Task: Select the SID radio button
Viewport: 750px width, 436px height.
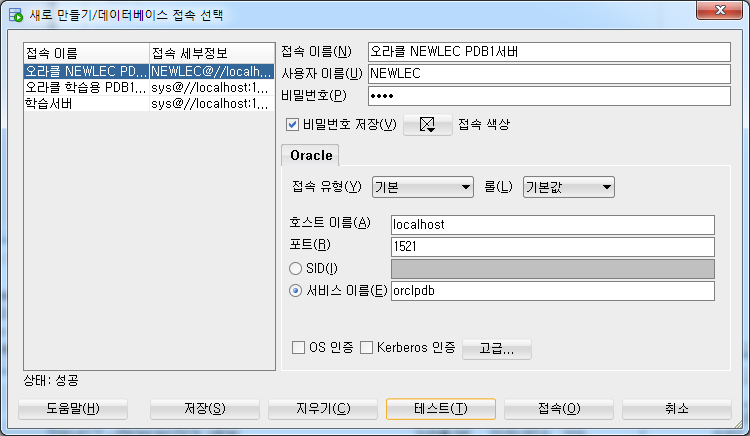Action: [296, 269]
